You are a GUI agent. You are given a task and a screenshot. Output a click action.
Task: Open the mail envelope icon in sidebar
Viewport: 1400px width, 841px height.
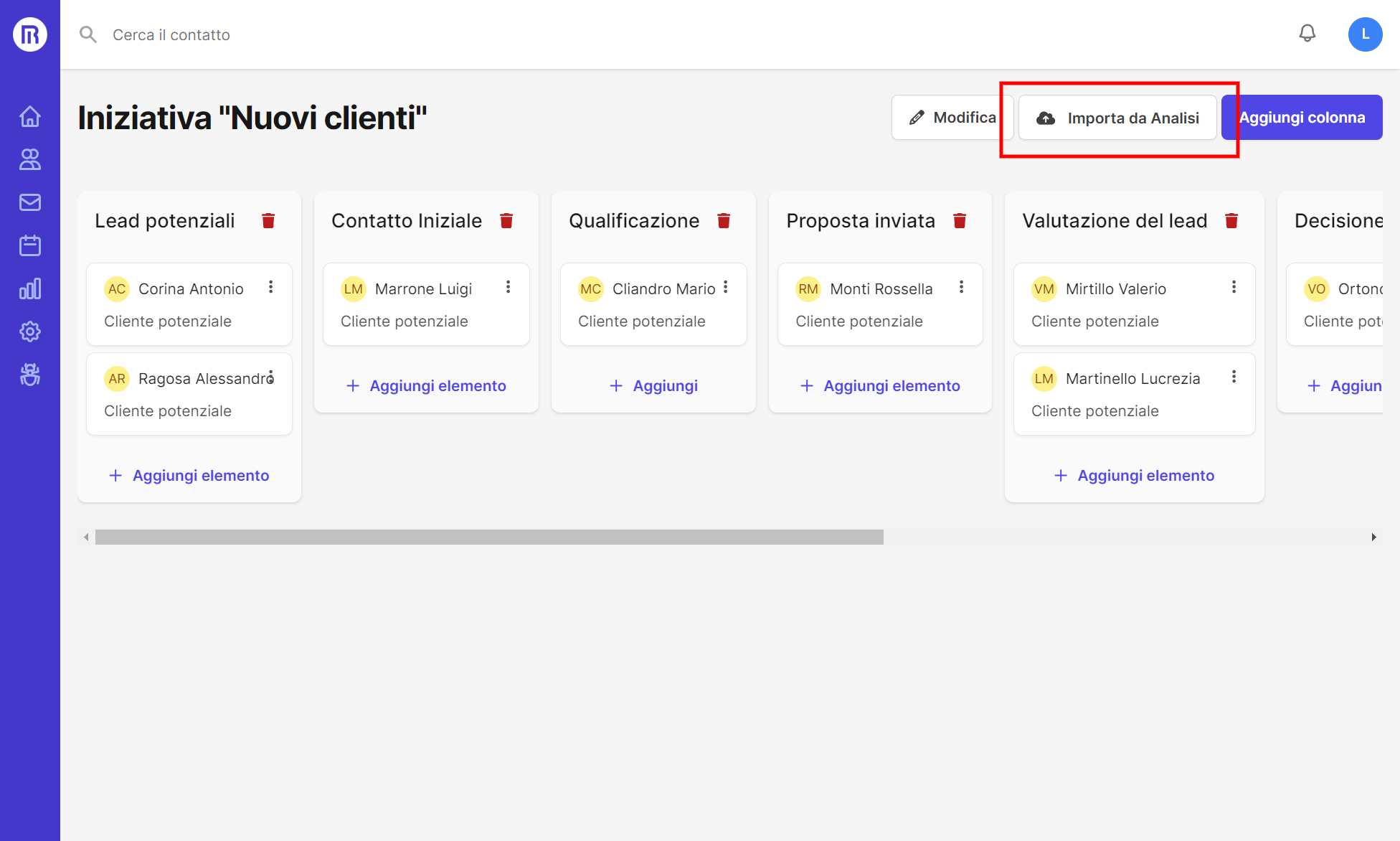(x=30, y=202)
